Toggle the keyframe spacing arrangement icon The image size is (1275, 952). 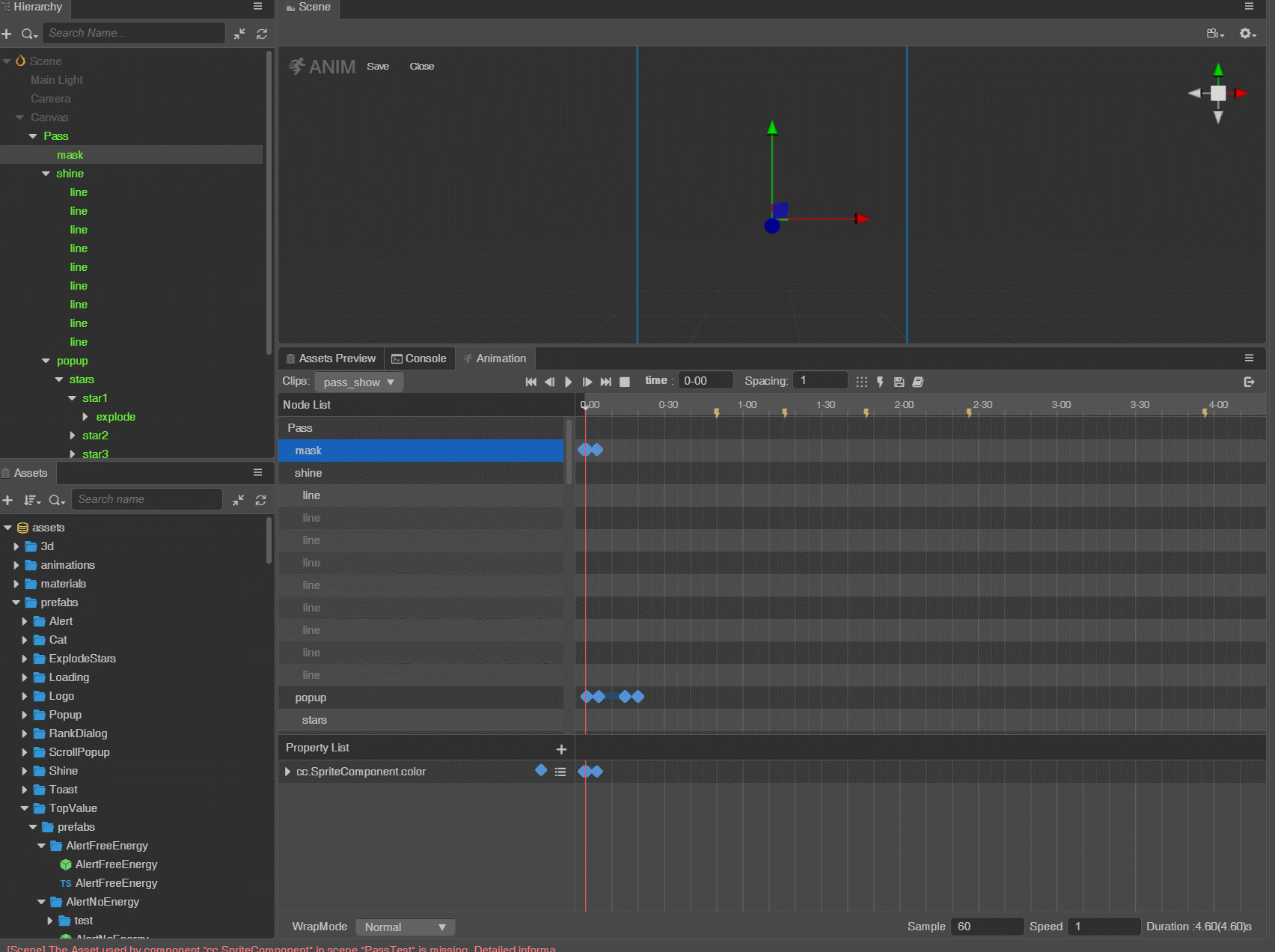coord(861,382)
